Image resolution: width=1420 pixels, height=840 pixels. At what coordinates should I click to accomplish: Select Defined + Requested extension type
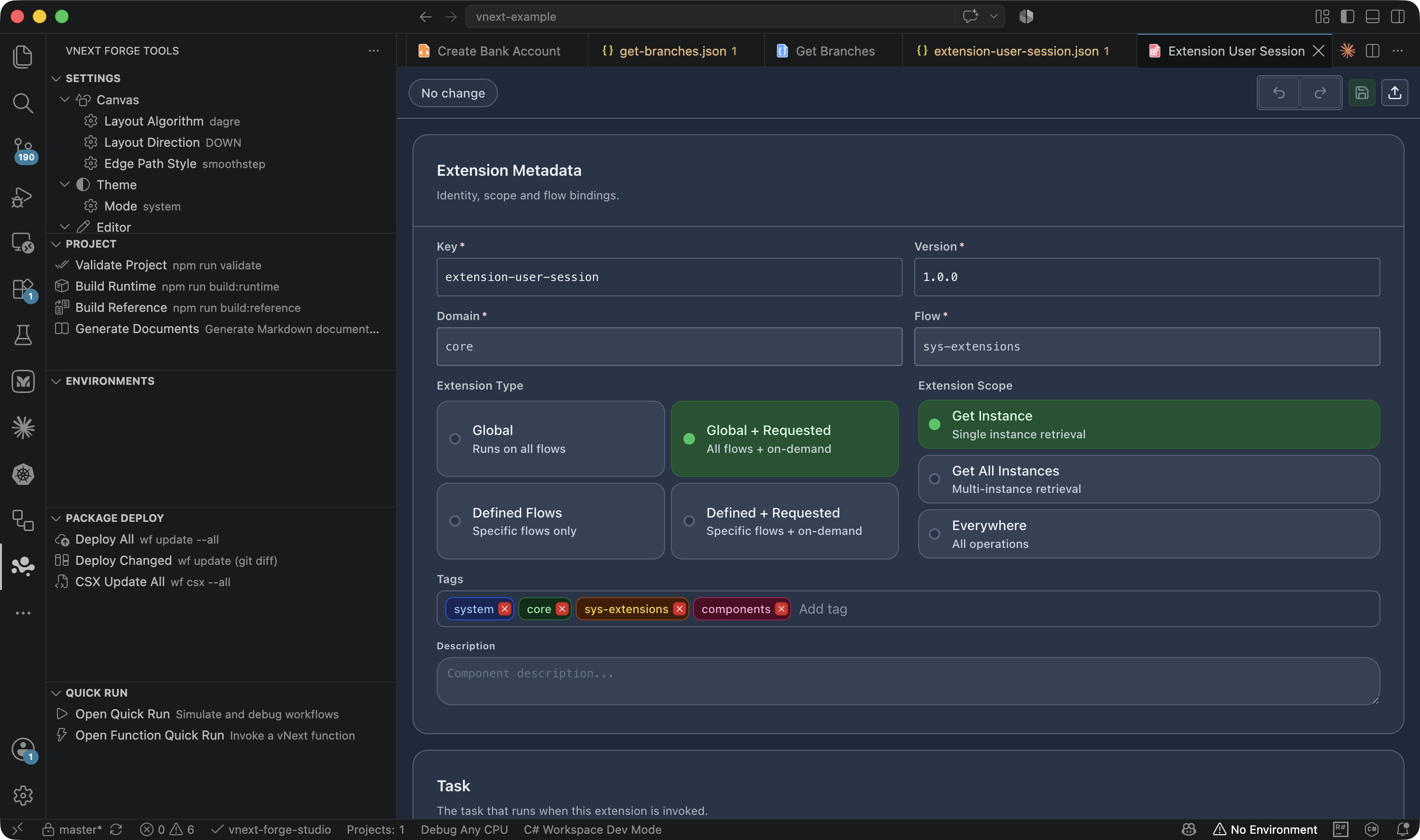784,521
